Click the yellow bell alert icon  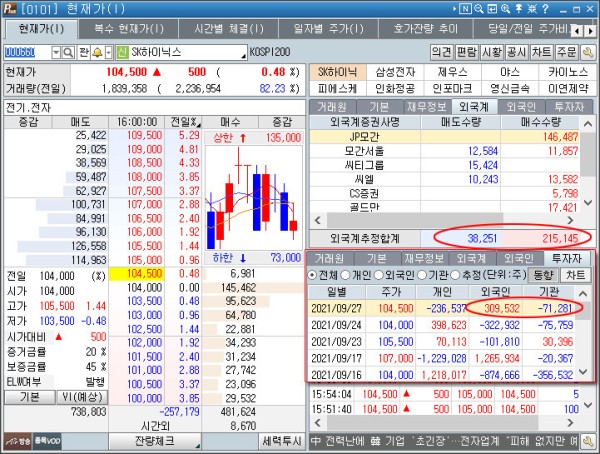click(x=97, y=52)
